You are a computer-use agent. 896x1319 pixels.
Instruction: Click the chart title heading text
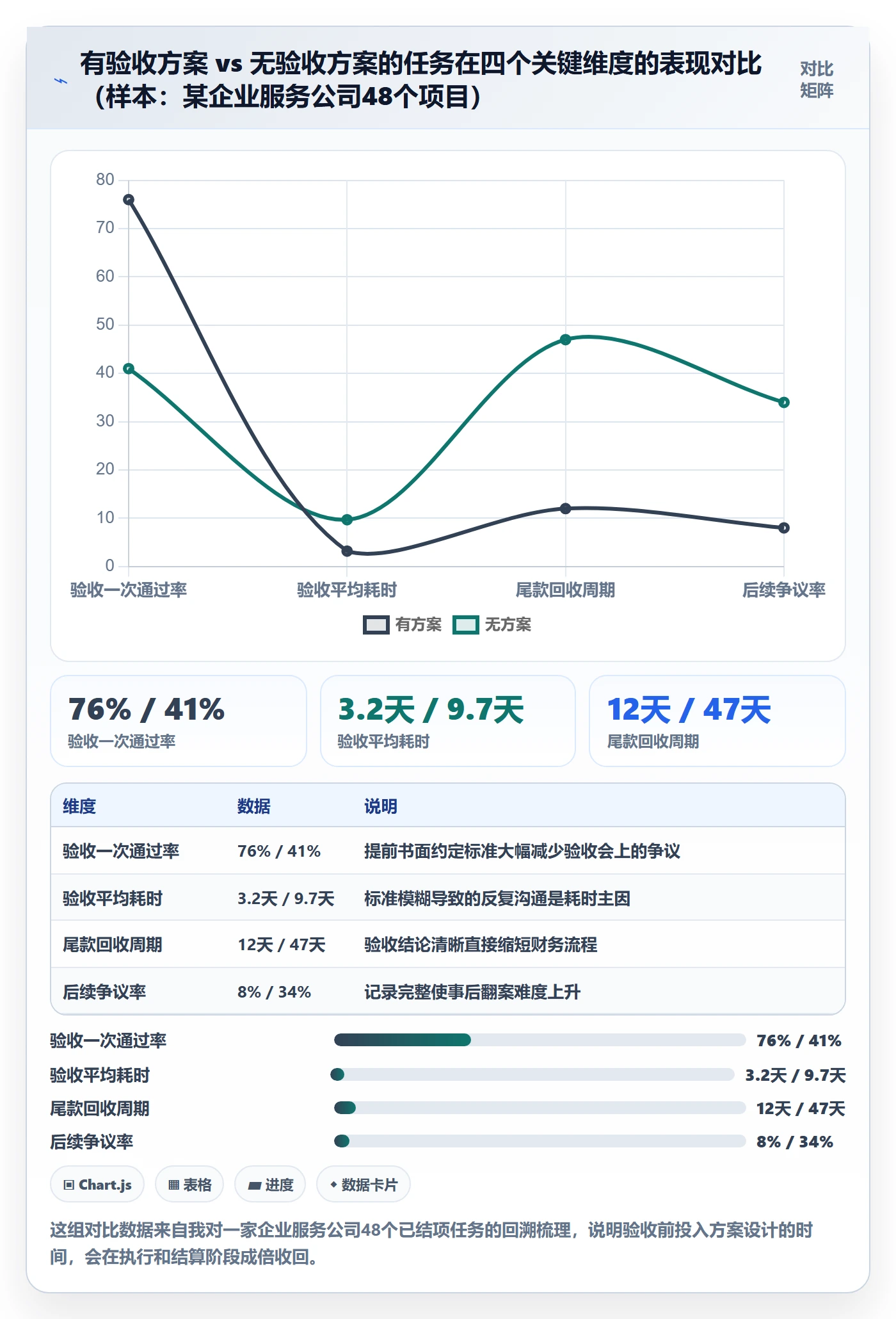(420, 80)
